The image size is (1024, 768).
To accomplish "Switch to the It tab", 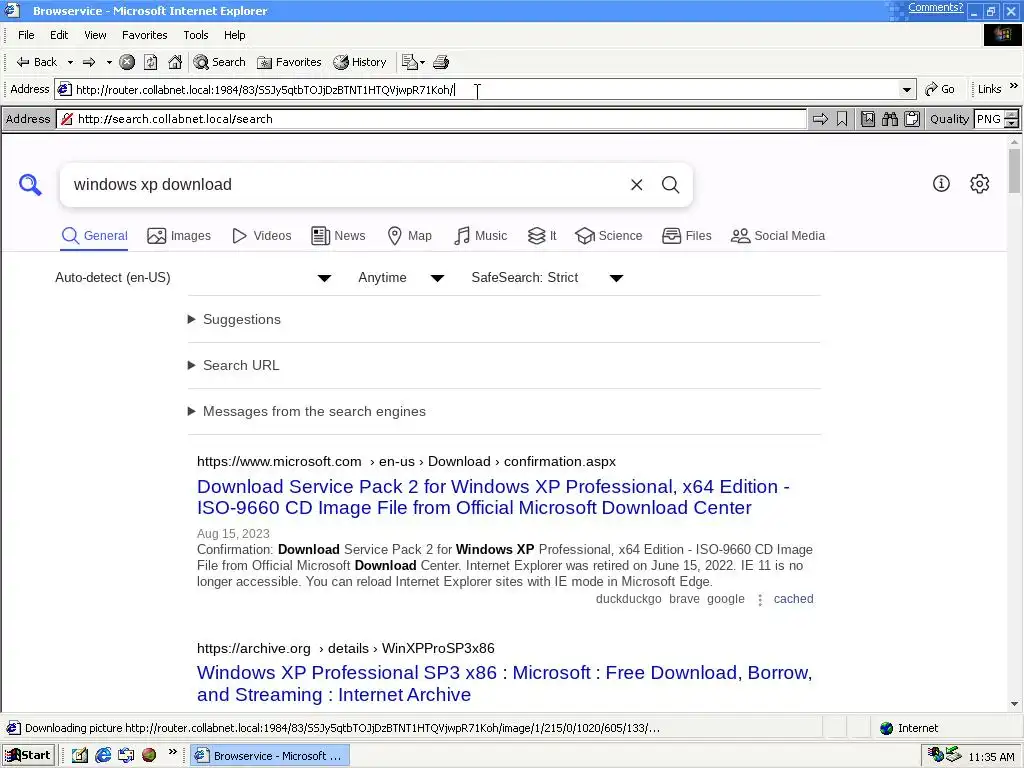I will (x=542, y=236).
